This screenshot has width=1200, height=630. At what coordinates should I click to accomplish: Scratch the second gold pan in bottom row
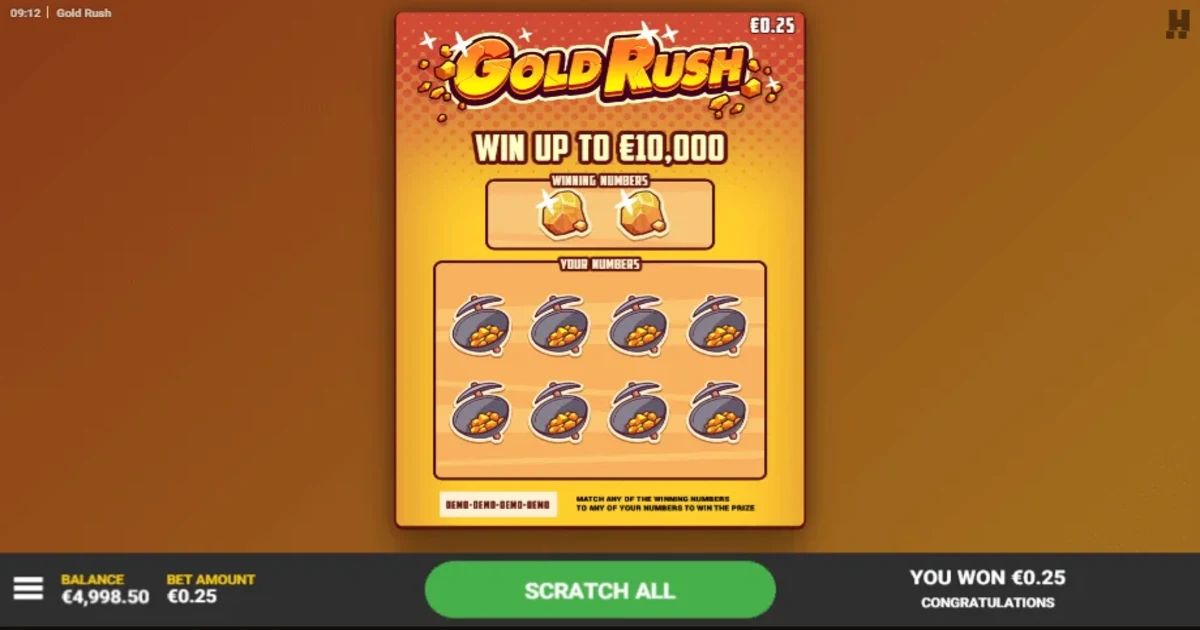pos(560,411)
